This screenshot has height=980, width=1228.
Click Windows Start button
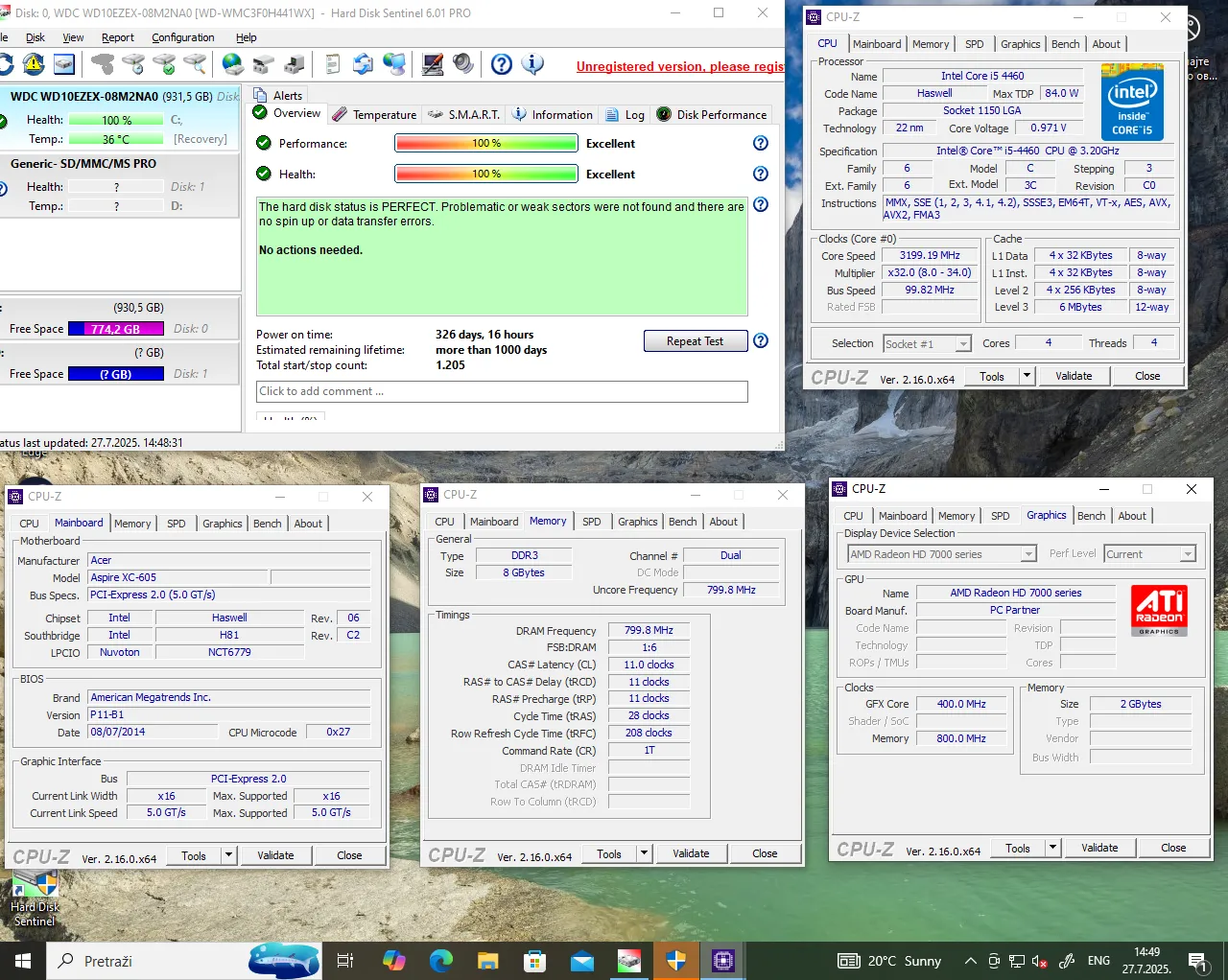click(x=23, y=960)
